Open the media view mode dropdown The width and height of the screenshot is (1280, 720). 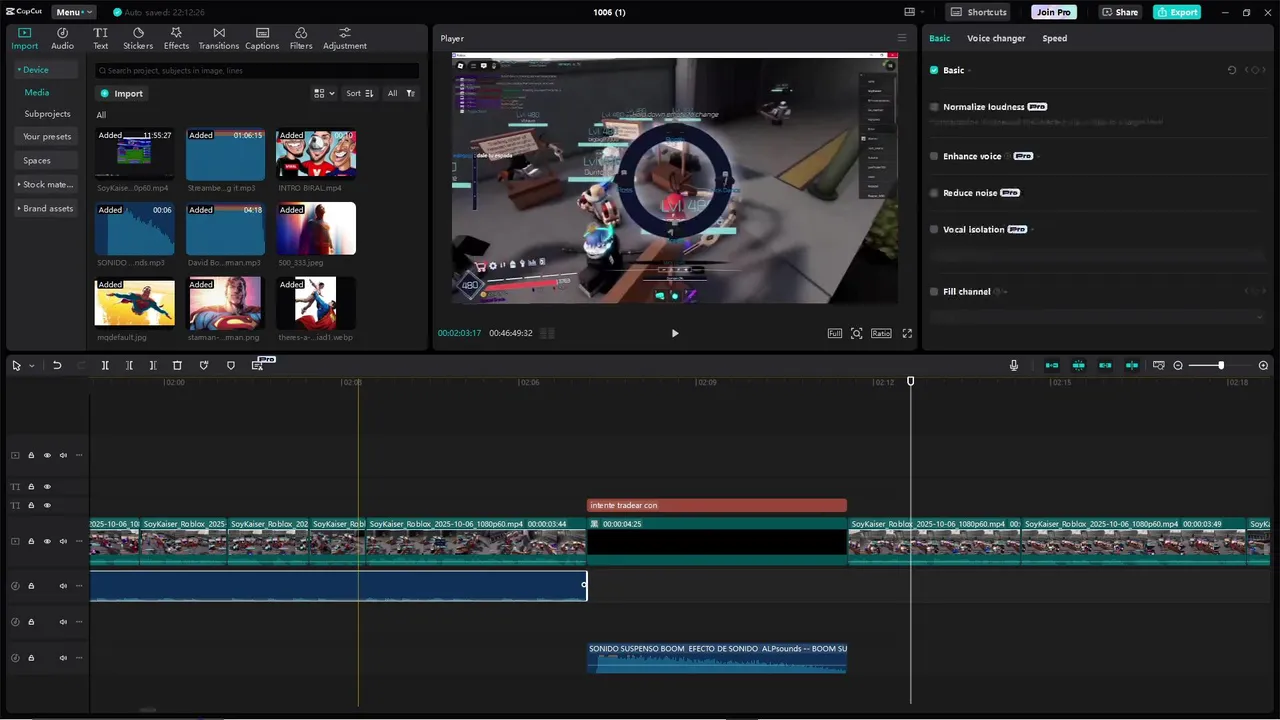pos(324,93)
